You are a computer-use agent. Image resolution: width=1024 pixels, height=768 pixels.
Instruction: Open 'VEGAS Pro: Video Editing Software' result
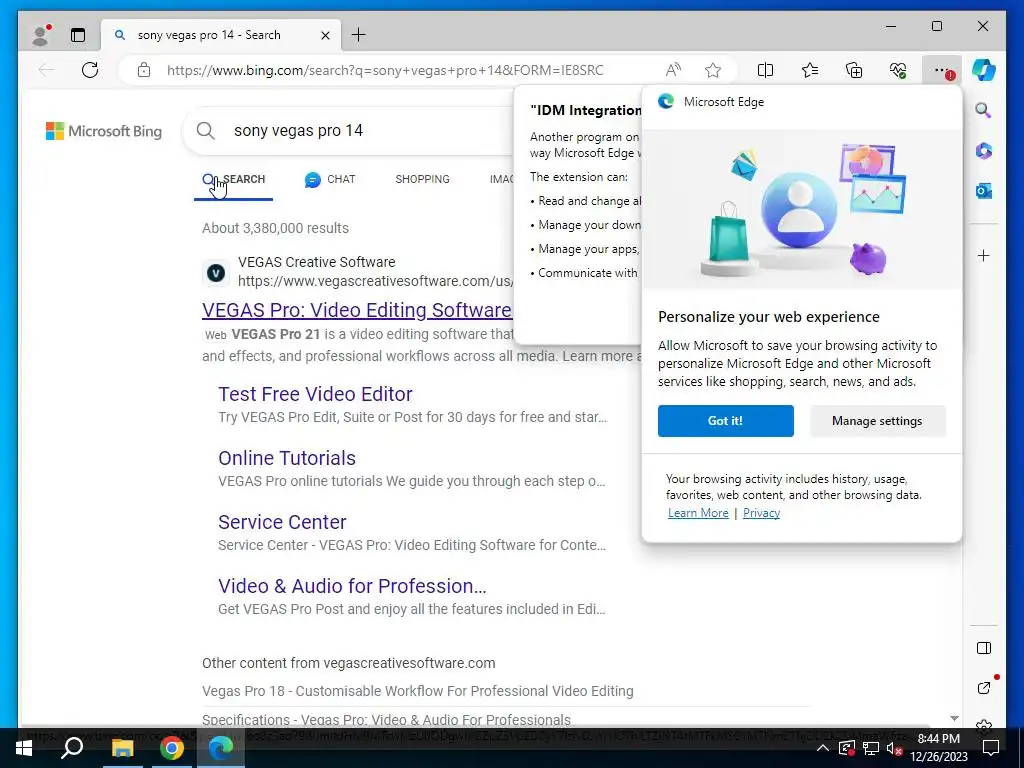(x=357, y=310)
